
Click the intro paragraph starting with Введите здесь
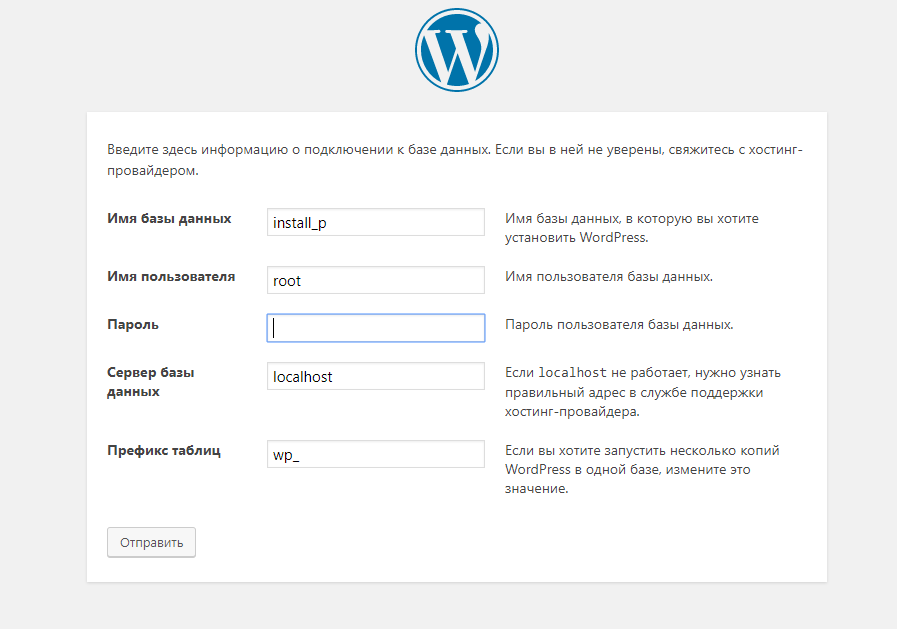pyautogui.click(x=455, y=160)
